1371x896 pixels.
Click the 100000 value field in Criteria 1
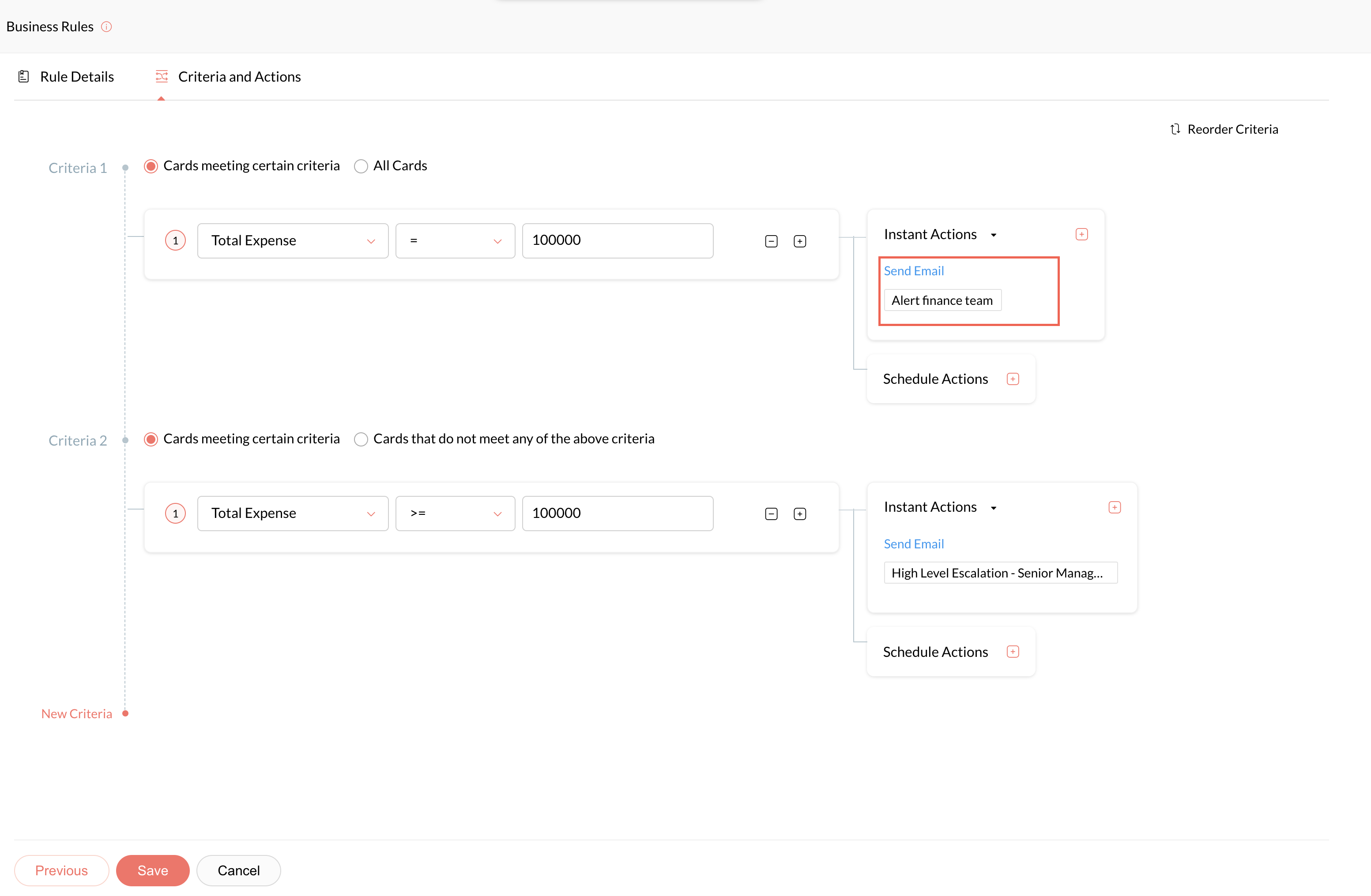click(618, 241)
